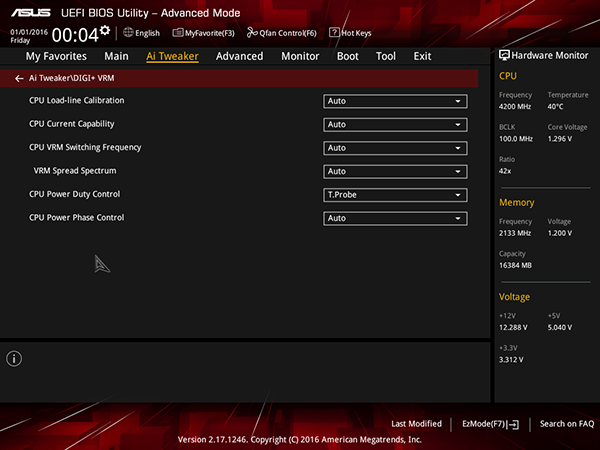Click the Hot Keys question mark icon
This screenshot has height=450, width=600.
tap(334, 33)
